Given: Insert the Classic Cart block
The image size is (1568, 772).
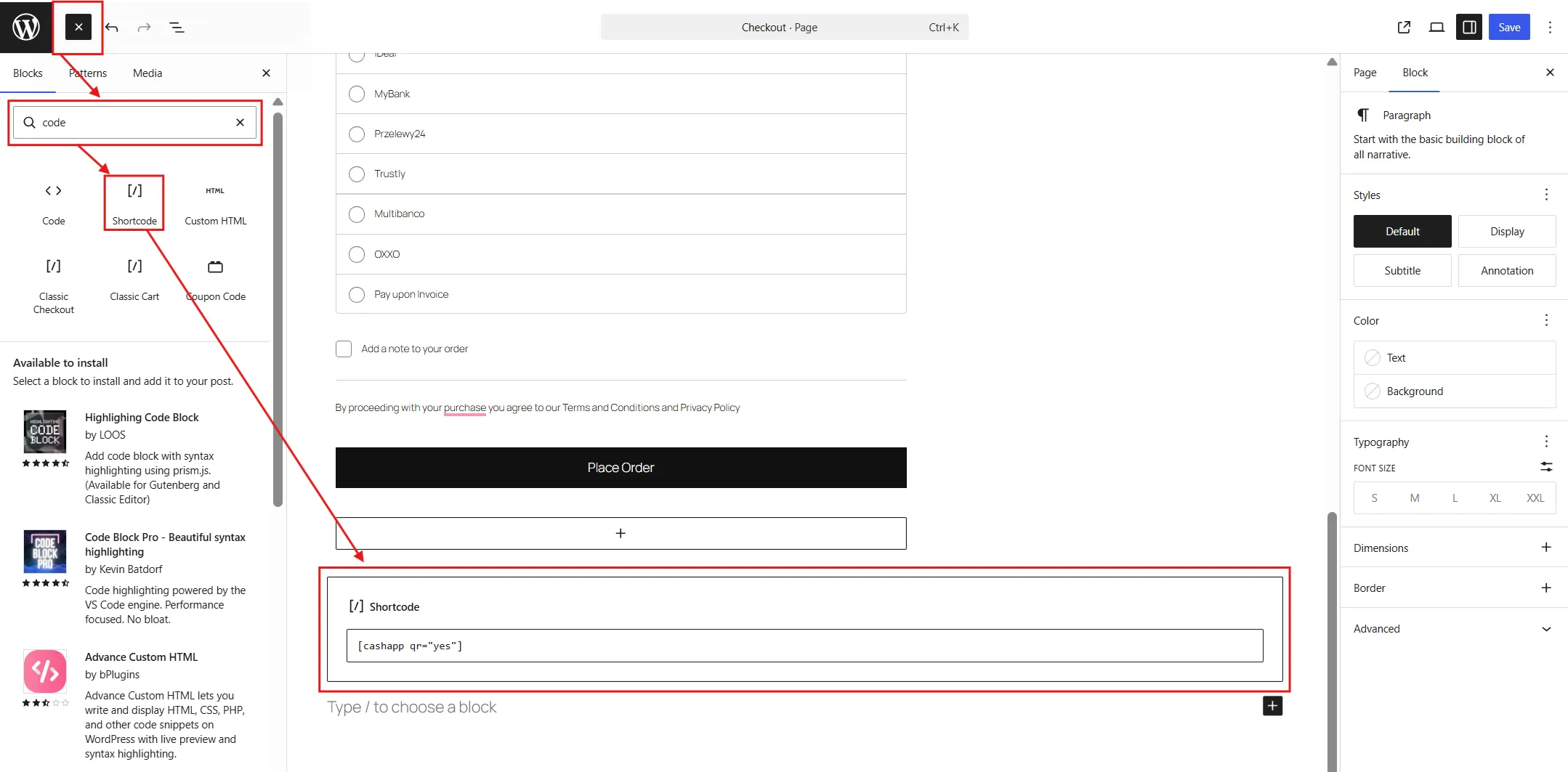Looking at the screenshot, I should click(x=134, y=280).
